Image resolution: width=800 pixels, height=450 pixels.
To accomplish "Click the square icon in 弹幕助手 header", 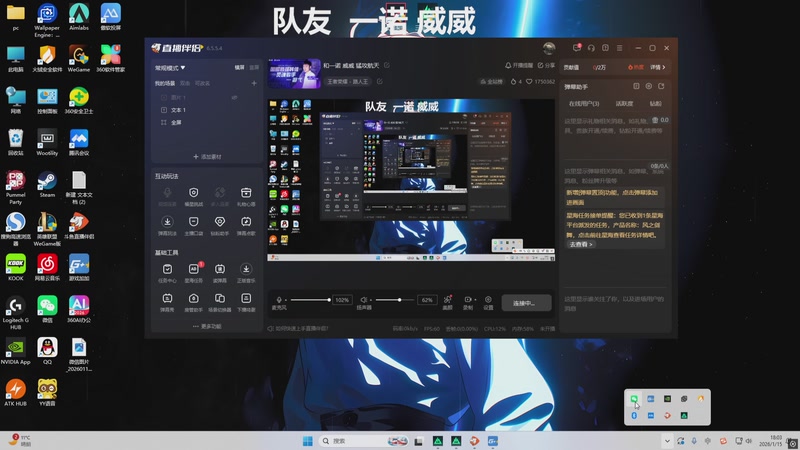I will point(636,86).
